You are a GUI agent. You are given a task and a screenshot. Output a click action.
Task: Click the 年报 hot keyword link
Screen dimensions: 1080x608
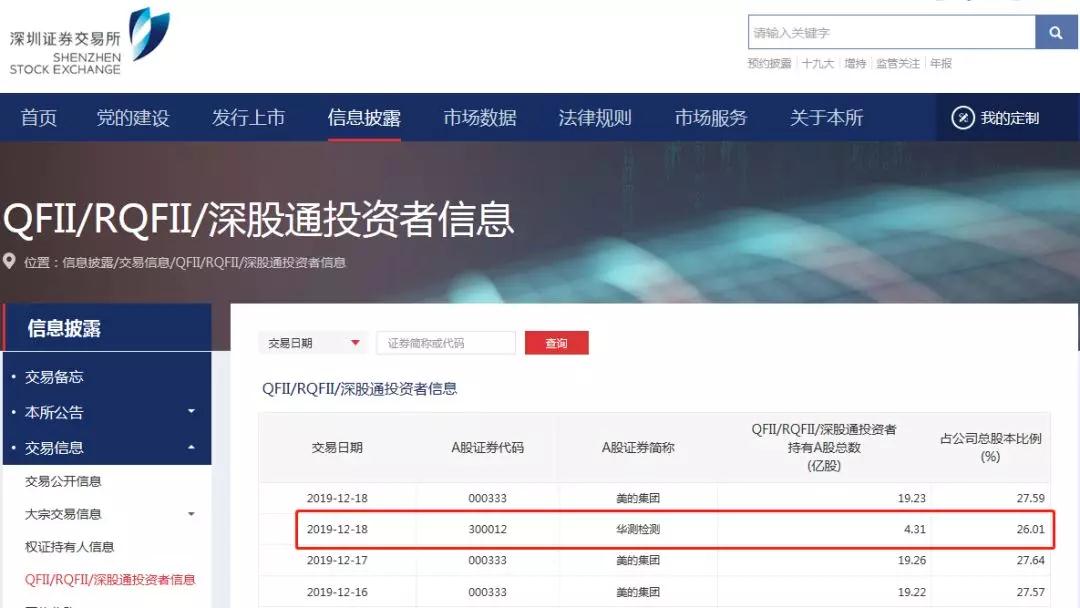pos(940,63)
